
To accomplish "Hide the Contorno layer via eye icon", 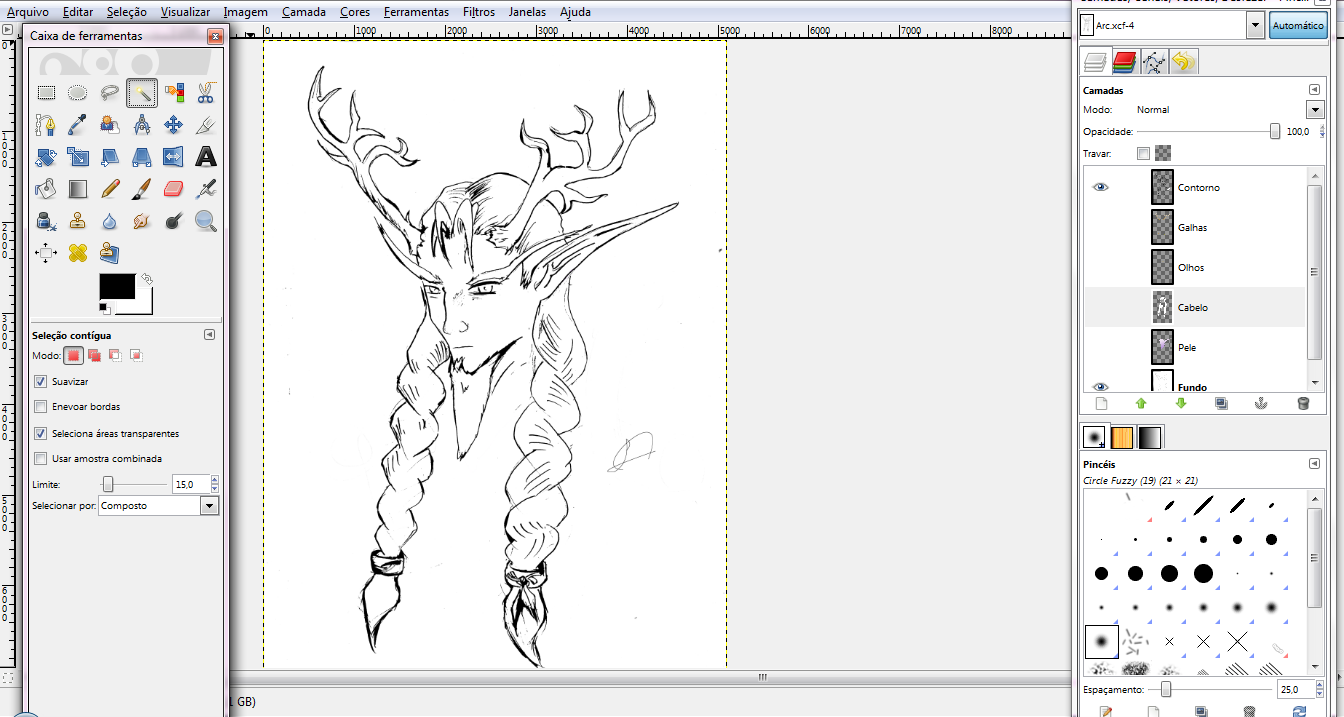I will click(x=1101, y=187).
